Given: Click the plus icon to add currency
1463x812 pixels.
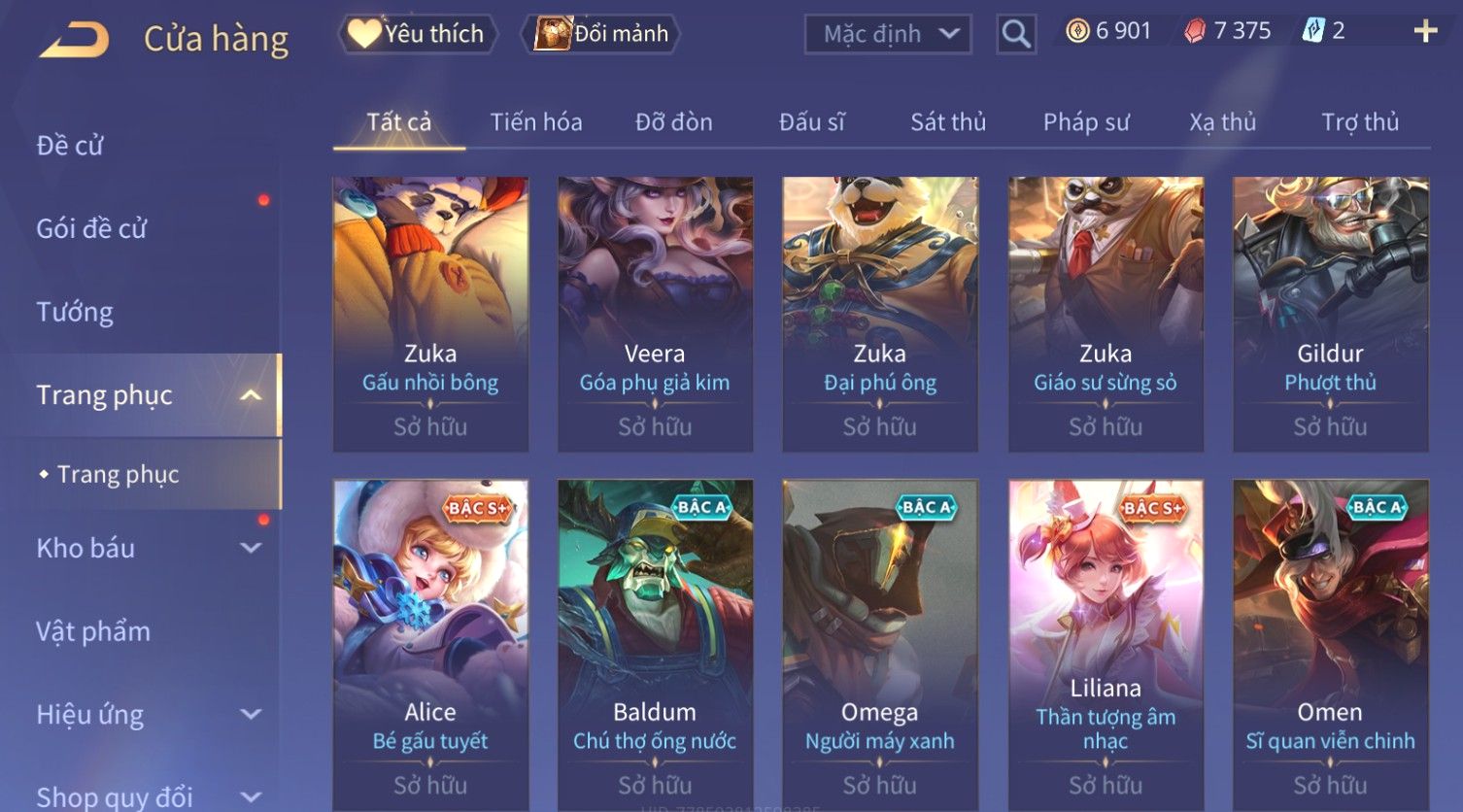Looking at the screenshot, I should coord(1425,31).
